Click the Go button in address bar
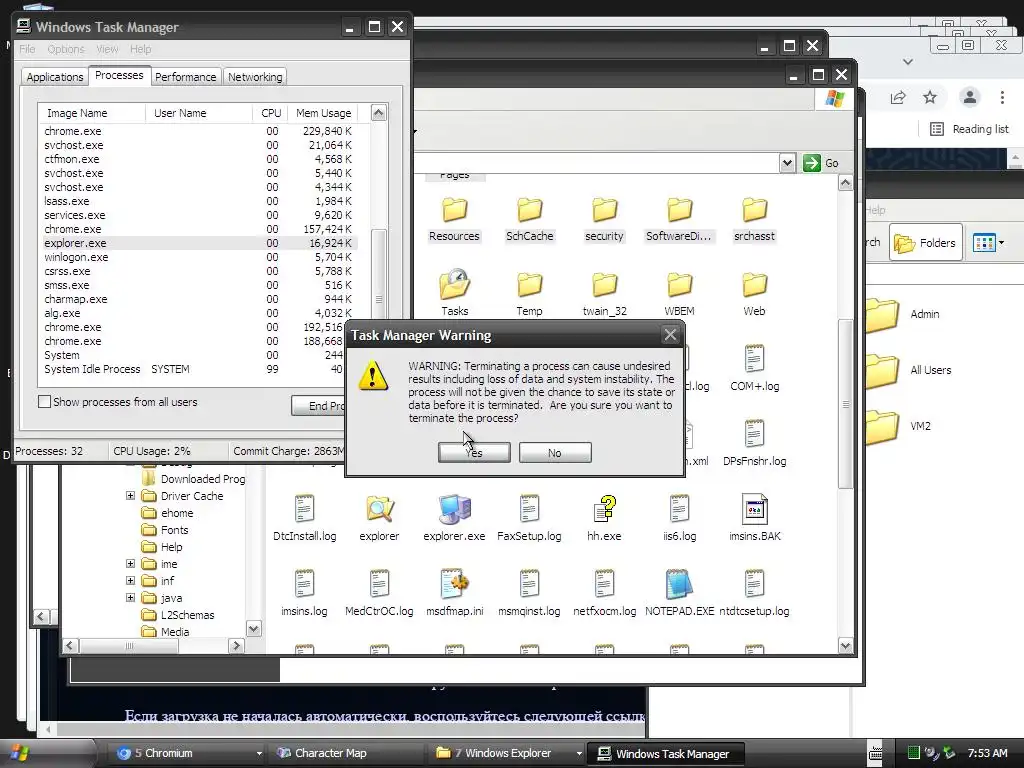This screenshot has width=1024, height=768. tap(822, 163)
